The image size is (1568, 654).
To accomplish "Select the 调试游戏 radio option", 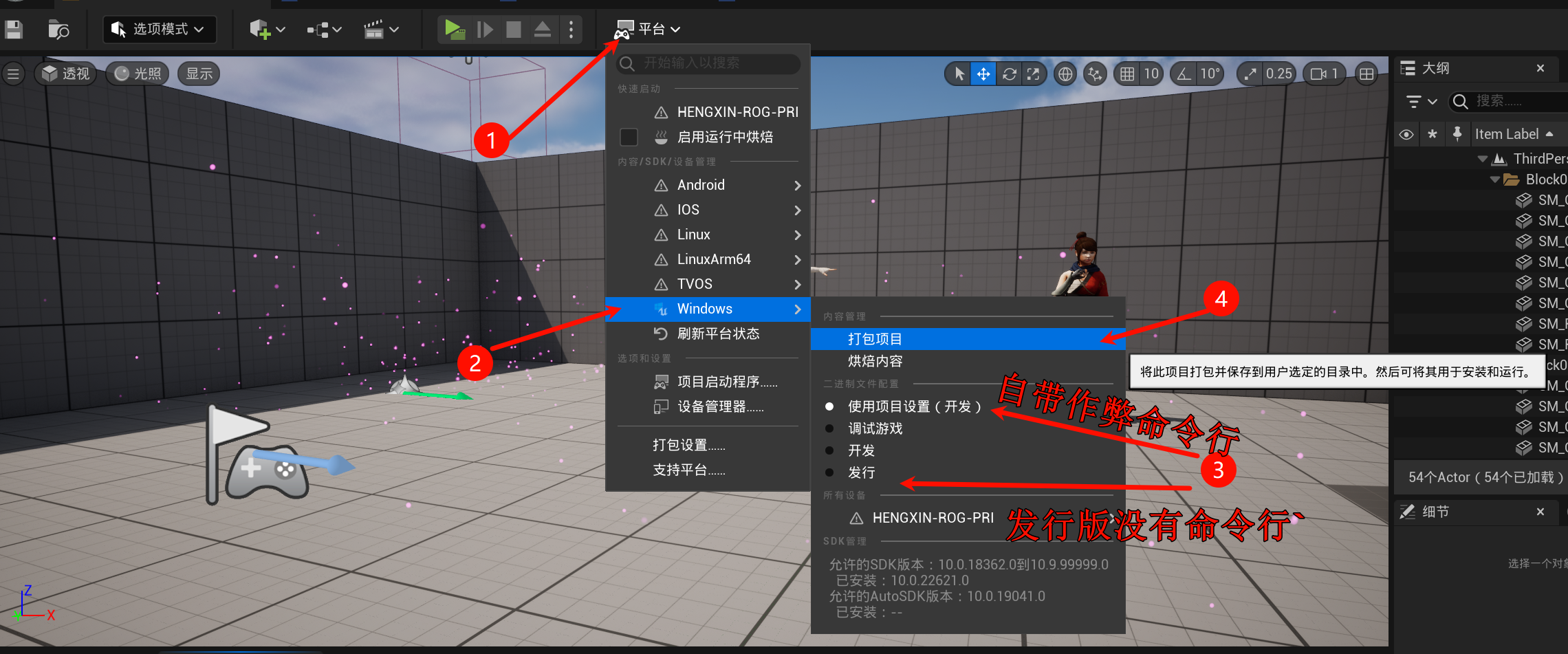I will coord(829,428).
